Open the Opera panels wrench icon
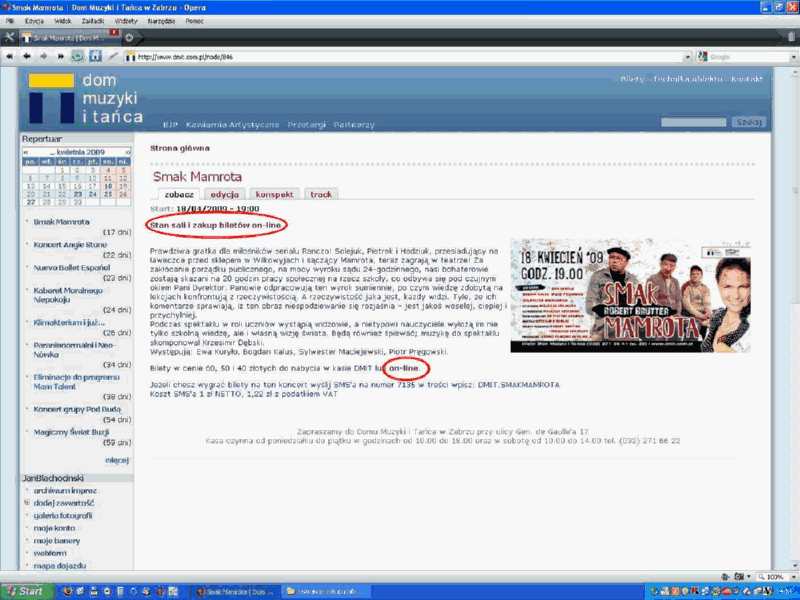Screen dimensions: 800x600 pos(10,37)
